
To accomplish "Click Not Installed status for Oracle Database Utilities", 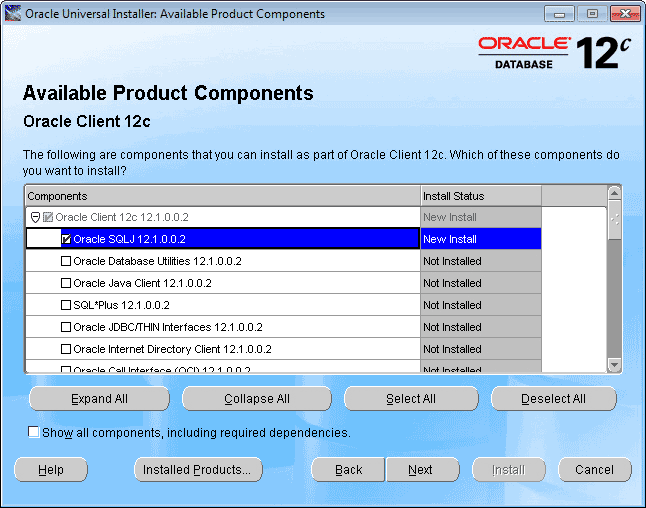I will point(481,261).
